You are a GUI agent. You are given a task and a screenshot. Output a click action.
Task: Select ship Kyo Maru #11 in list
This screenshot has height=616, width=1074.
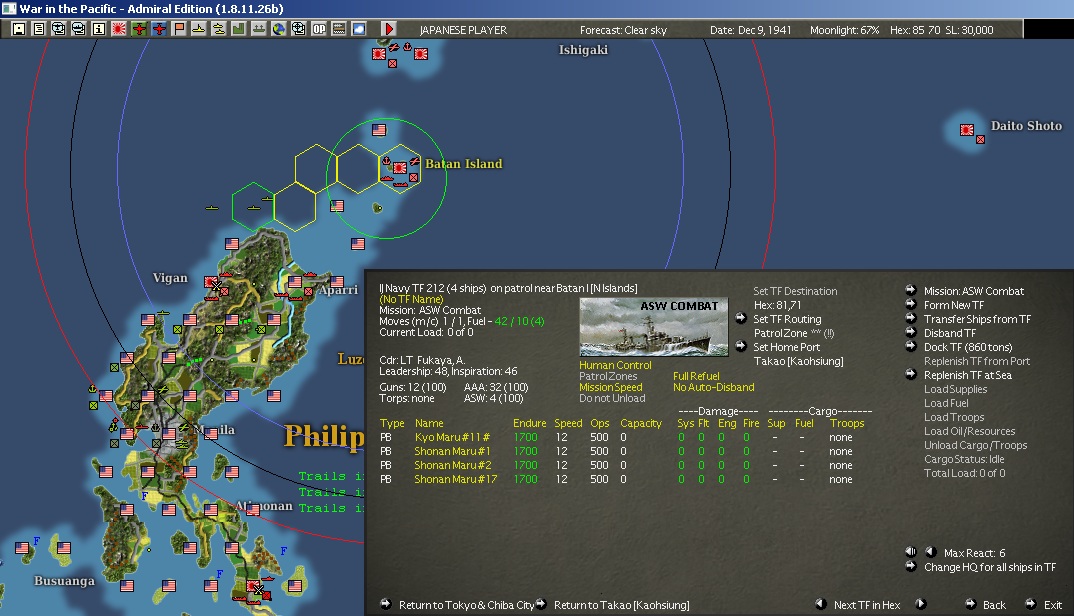(x=450, y=437)
